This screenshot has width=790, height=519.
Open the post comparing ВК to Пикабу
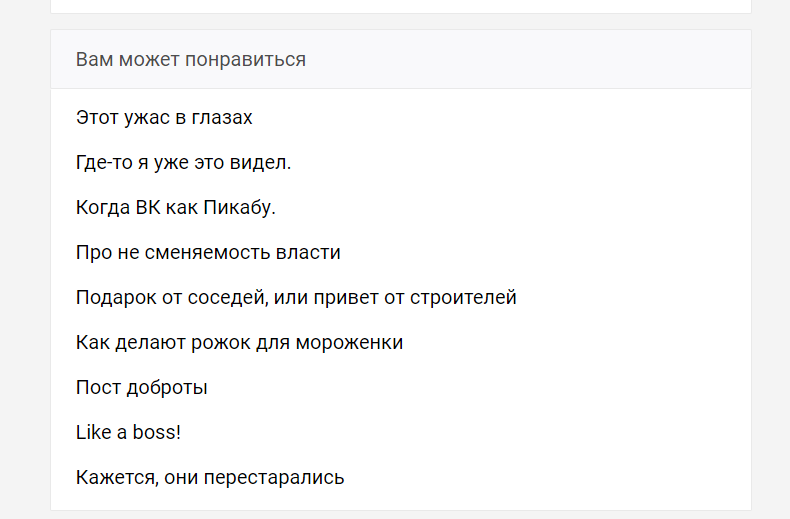pyautogui.click(x=175, y=208)
